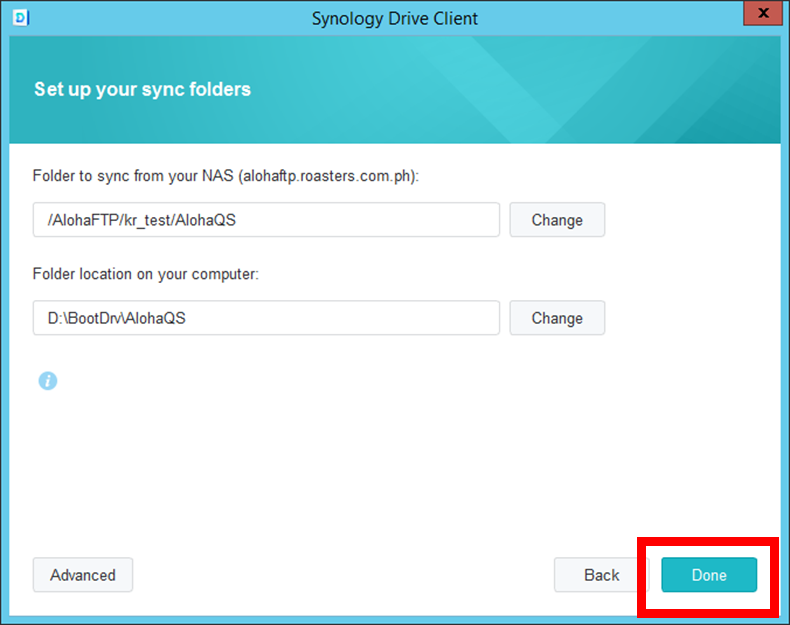Click the blue info icon
This screenshot has width=790, height=625.
click(x=48, y=381)
